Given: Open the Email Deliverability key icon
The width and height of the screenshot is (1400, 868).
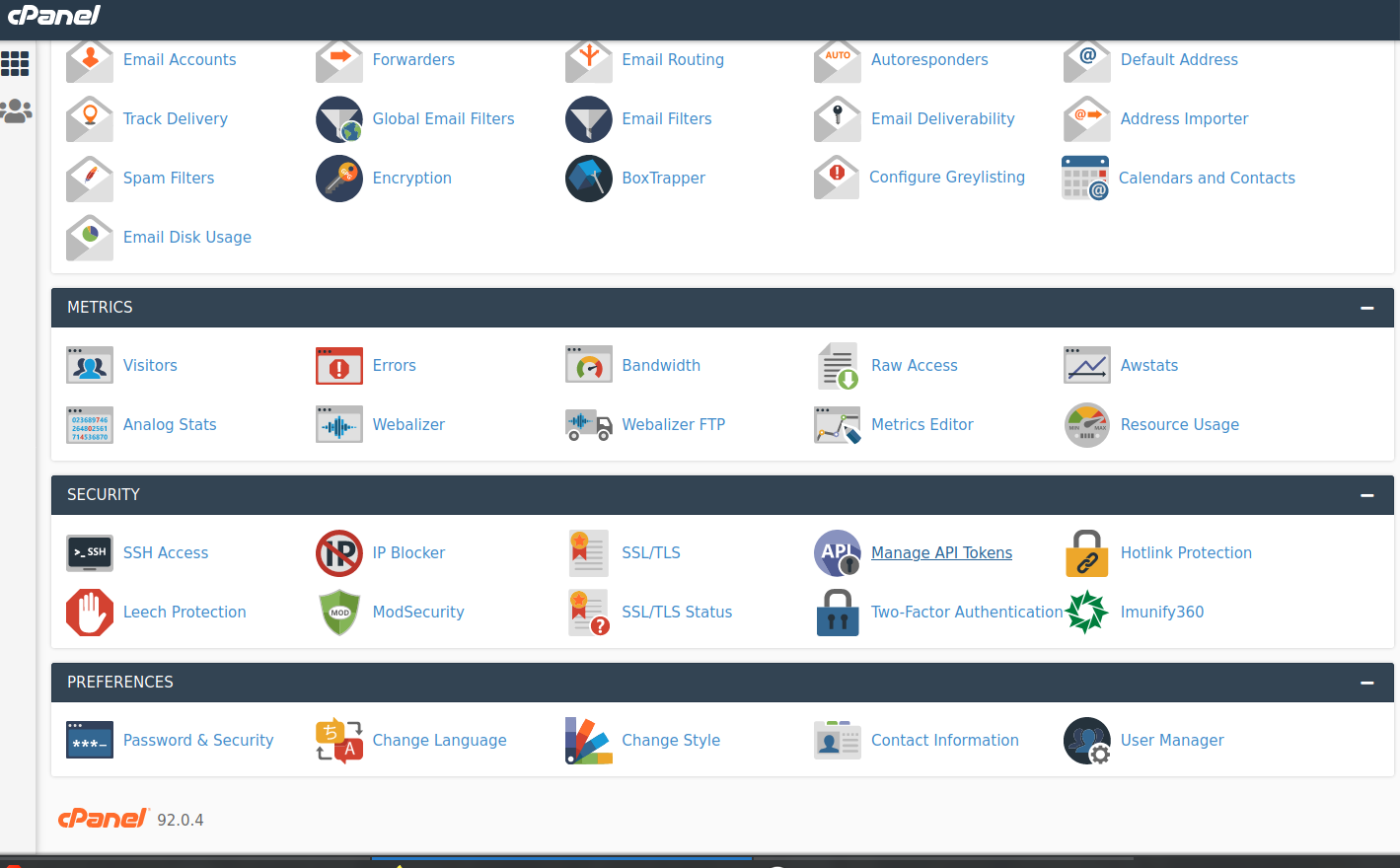Looking at the screenshot, I should click(x=838, y=119).
